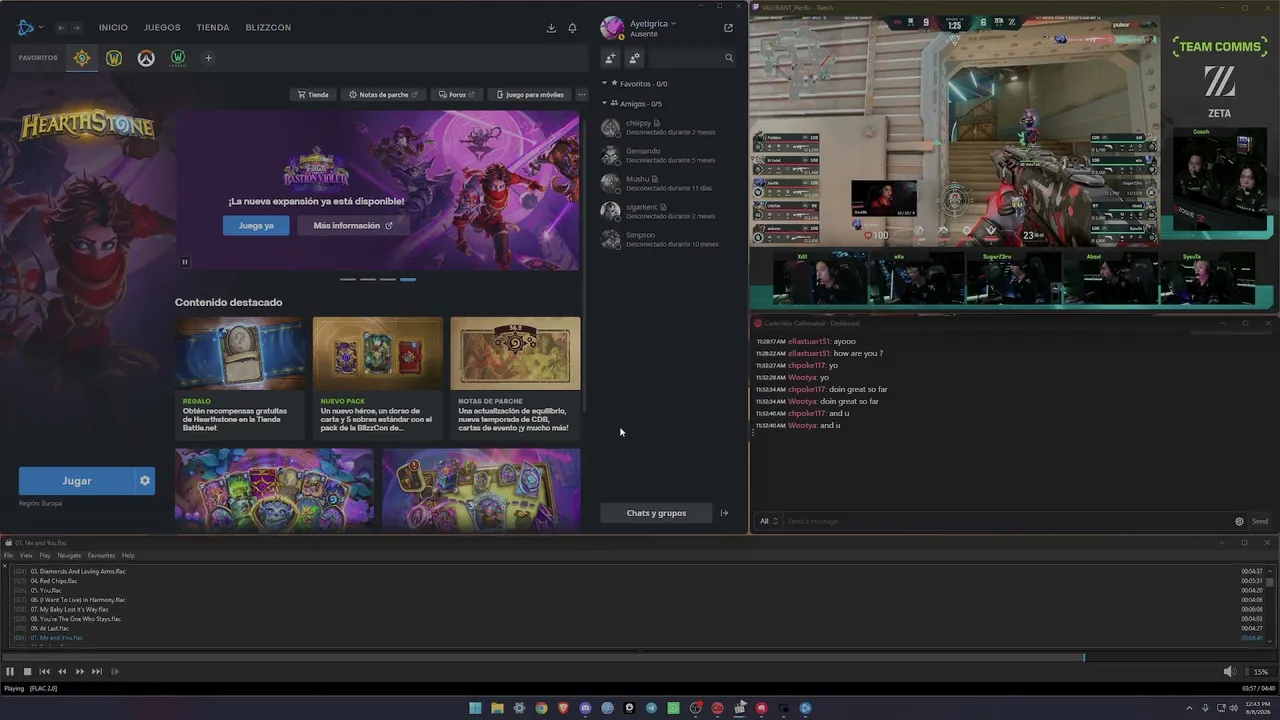This screenshot has width=1280, height=720.
Task: Open the Windows Start button
Action: [475, 708]
